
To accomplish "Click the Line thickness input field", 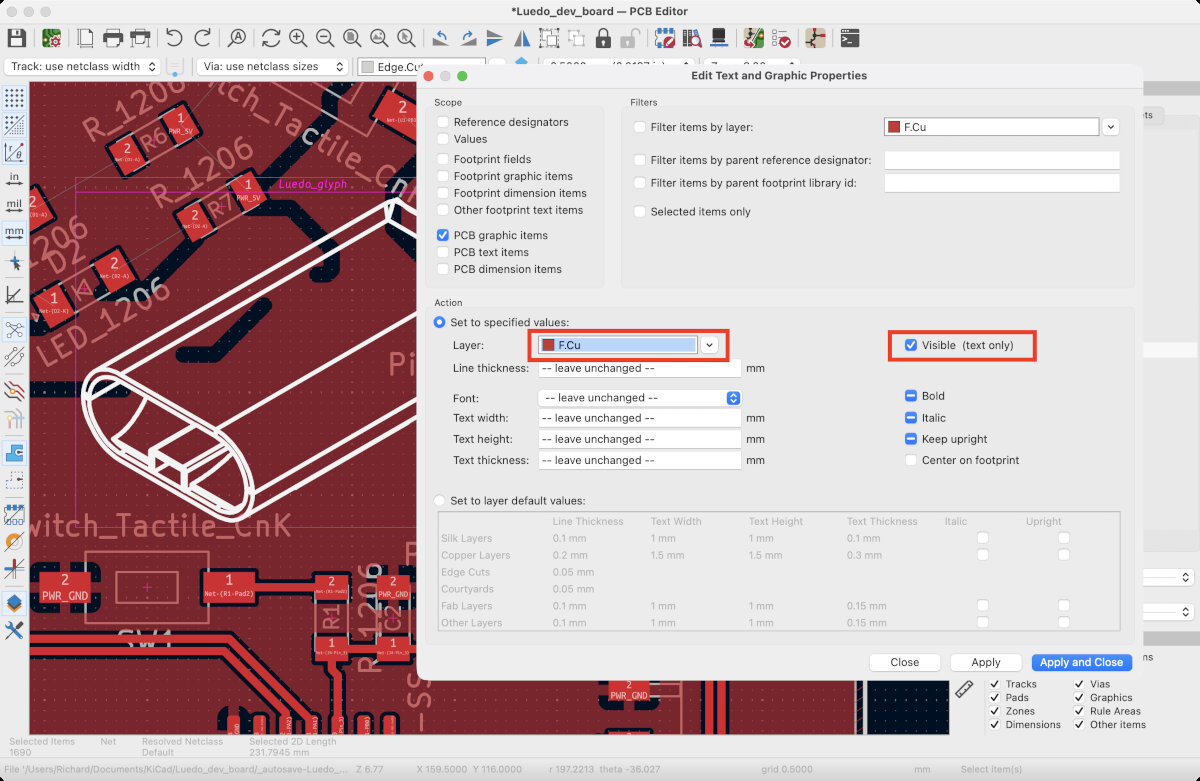I will [638, 368].
